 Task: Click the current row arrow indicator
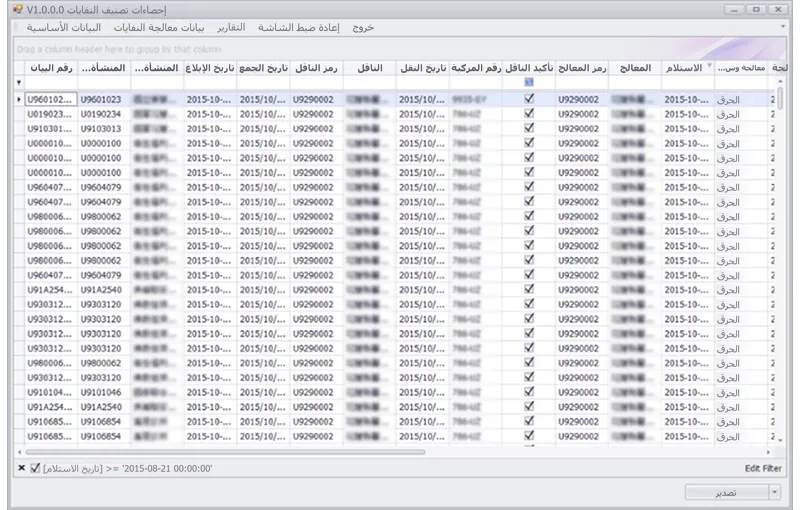(19, 99)
